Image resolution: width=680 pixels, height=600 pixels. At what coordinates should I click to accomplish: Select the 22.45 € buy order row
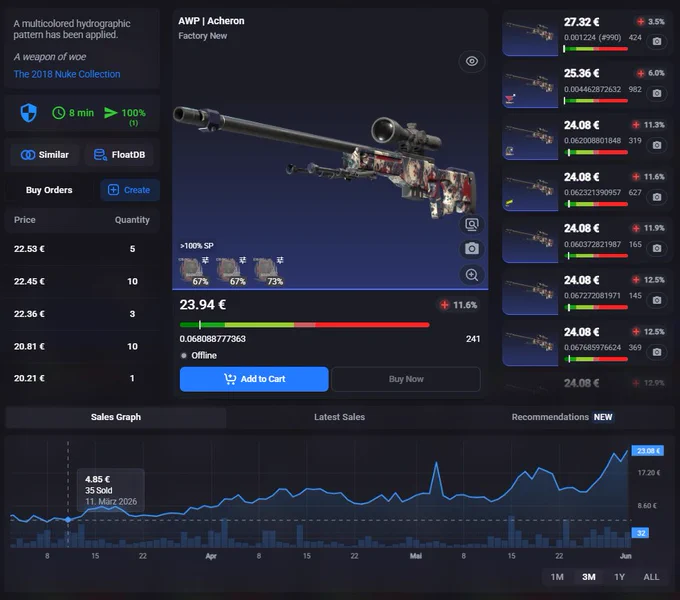pyautogui.click(x=82, y=281)
